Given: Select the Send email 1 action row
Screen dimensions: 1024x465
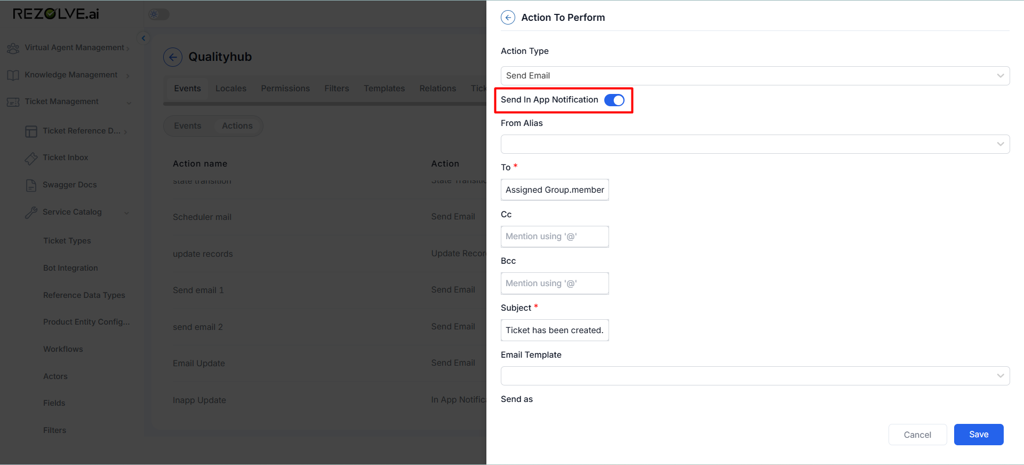Looking at the screenshot, I should (x=325, y=290).
